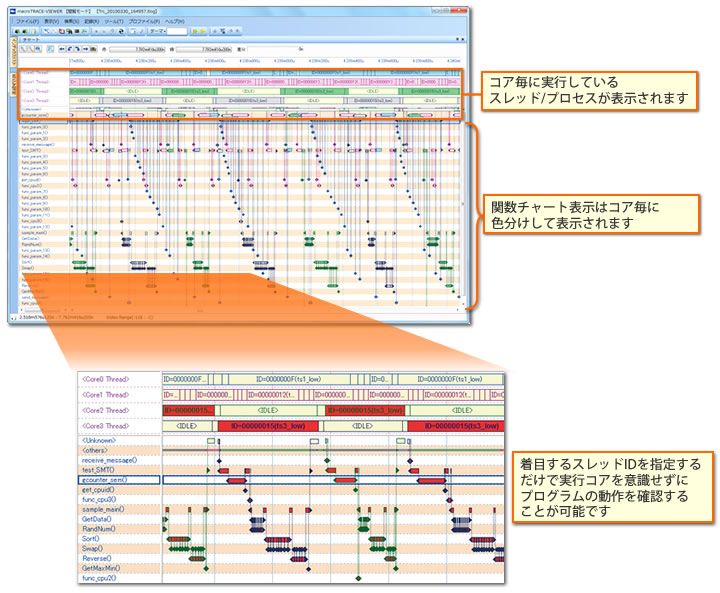720x593 pixels.
Task: Open the テーマ dropdown label
Action: [158, 31]
